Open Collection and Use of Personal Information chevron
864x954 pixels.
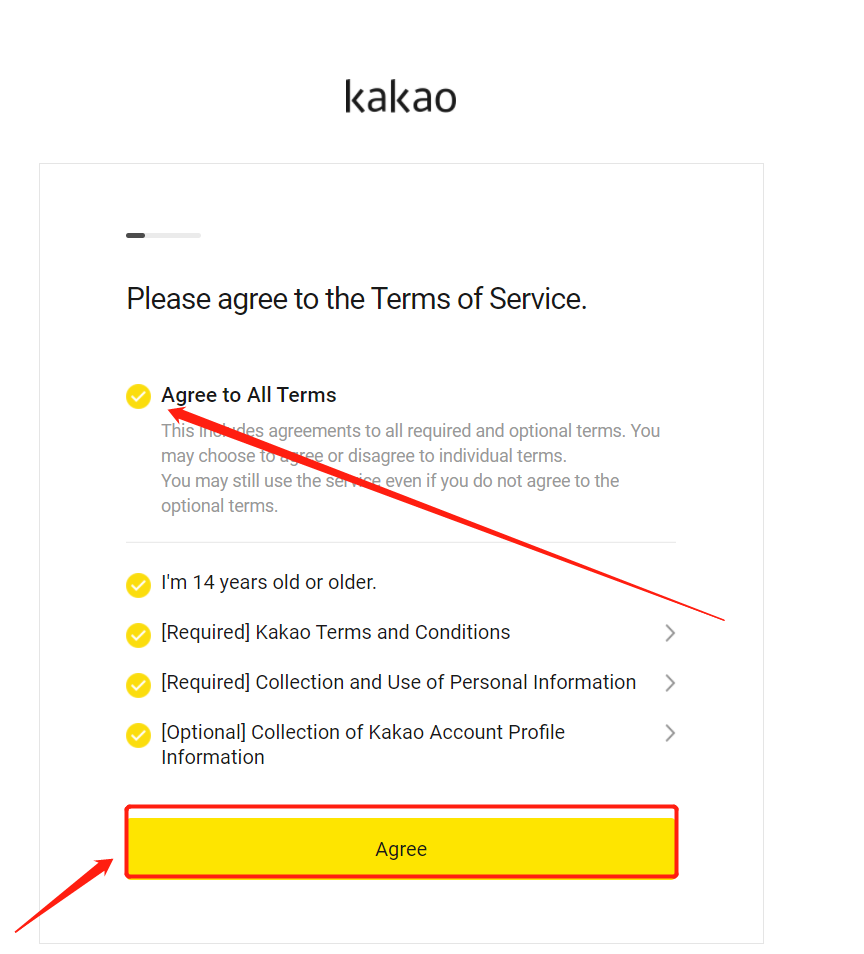[670, 683]
